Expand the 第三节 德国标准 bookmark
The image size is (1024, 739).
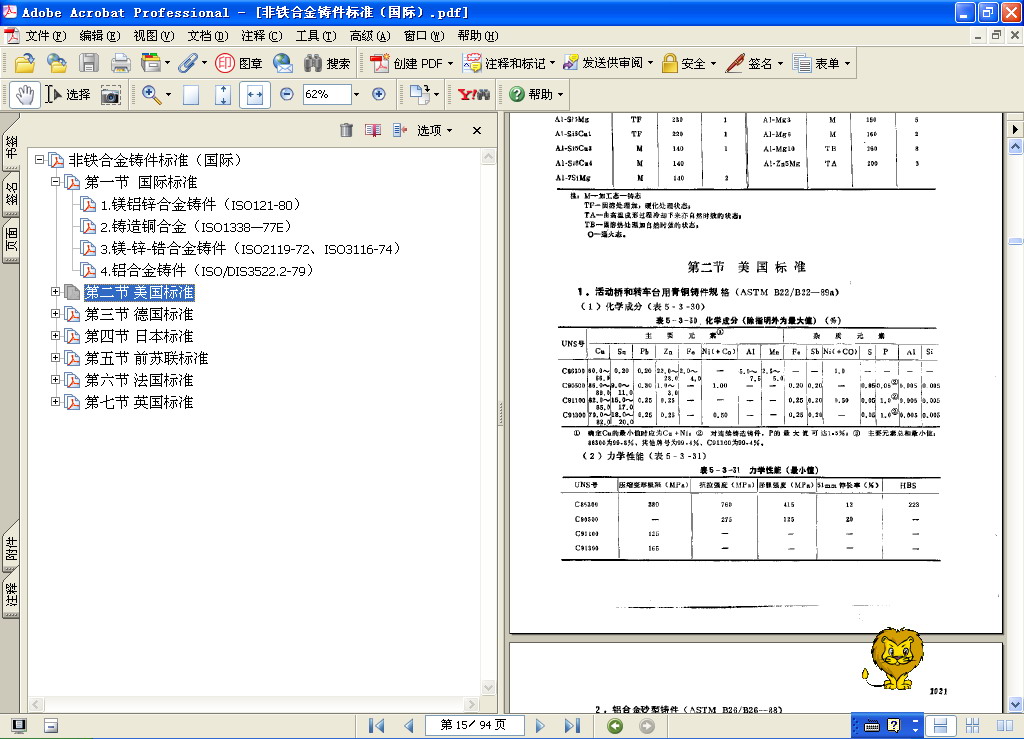point(56,314)
